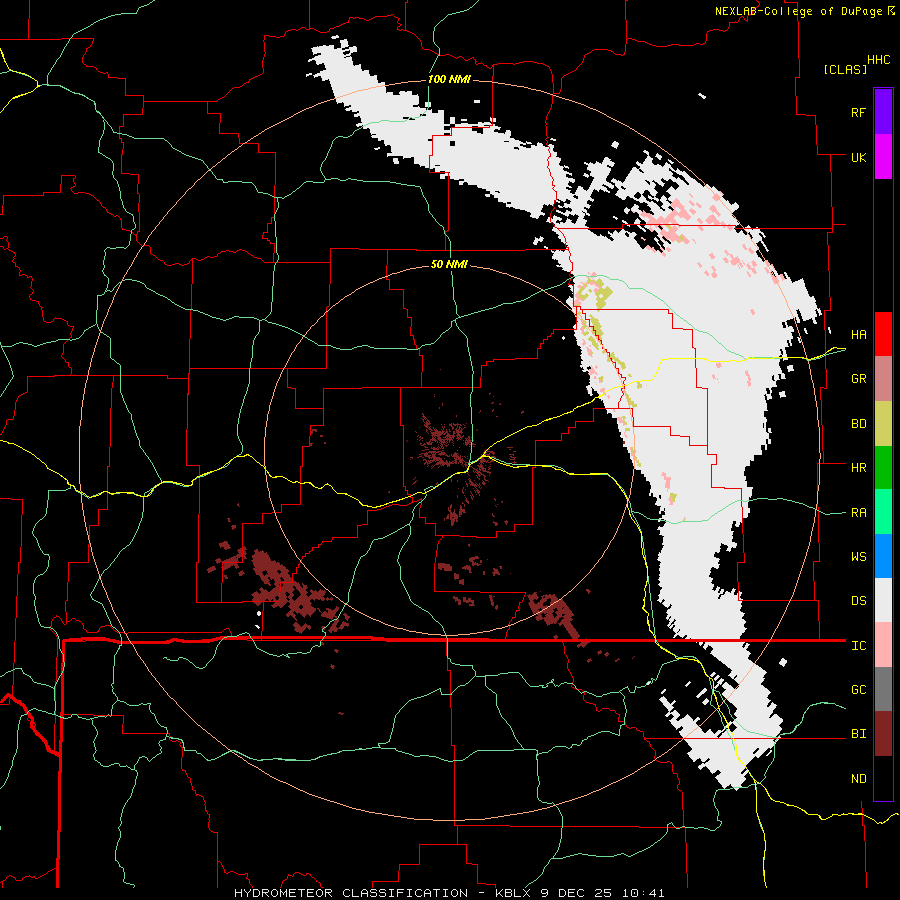
Task: Click the dusty pink GR legend swatch
Action: tap(883, 379)
